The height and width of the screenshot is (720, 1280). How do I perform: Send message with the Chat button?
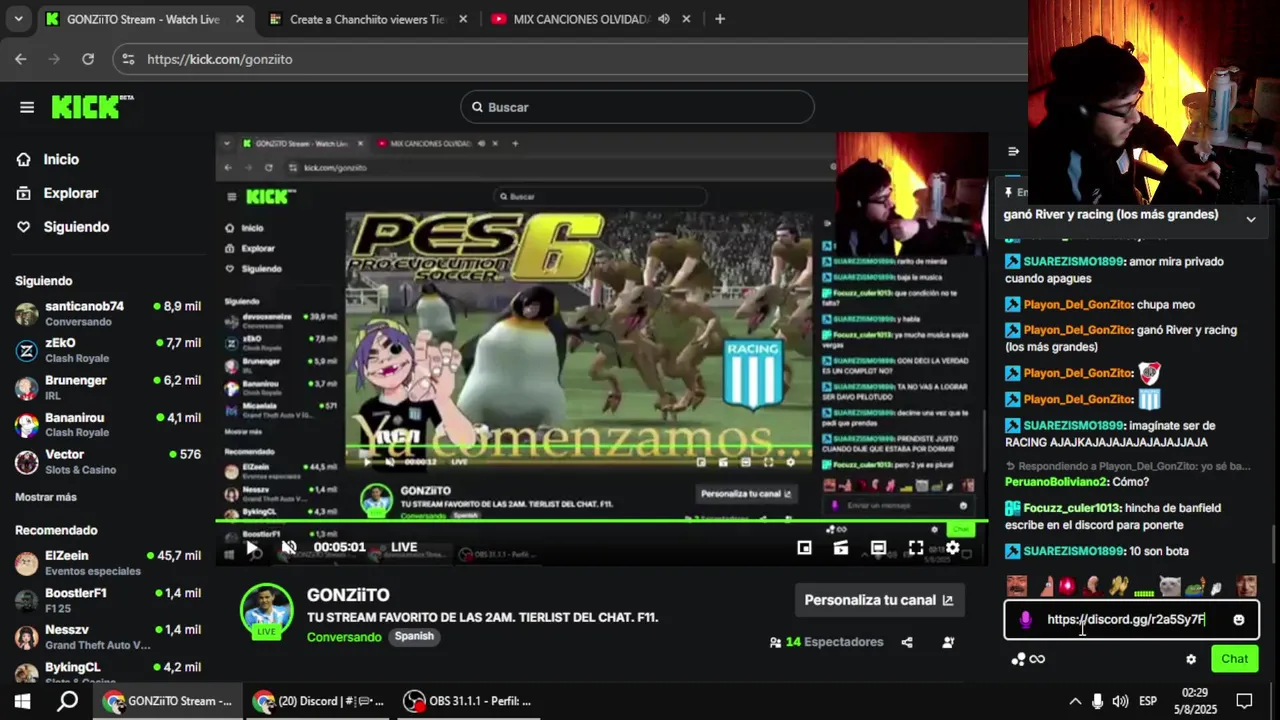(x=1234, y=659)
